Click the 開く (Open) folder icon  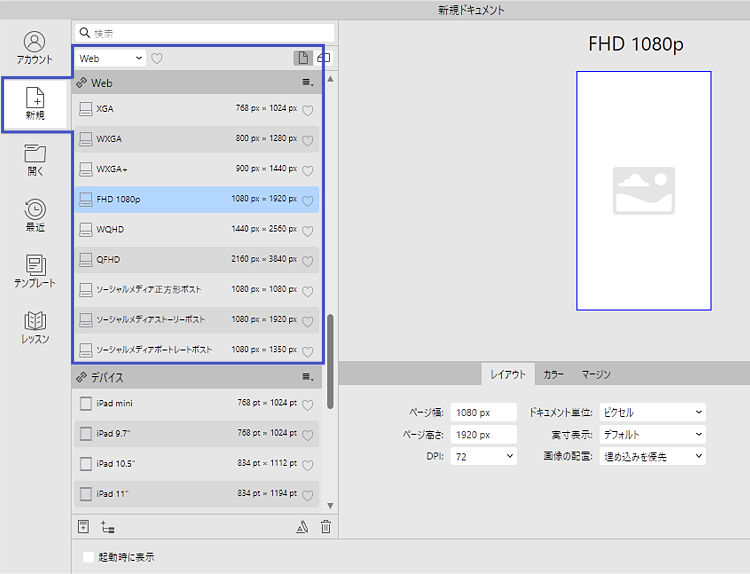pos(35,160)
